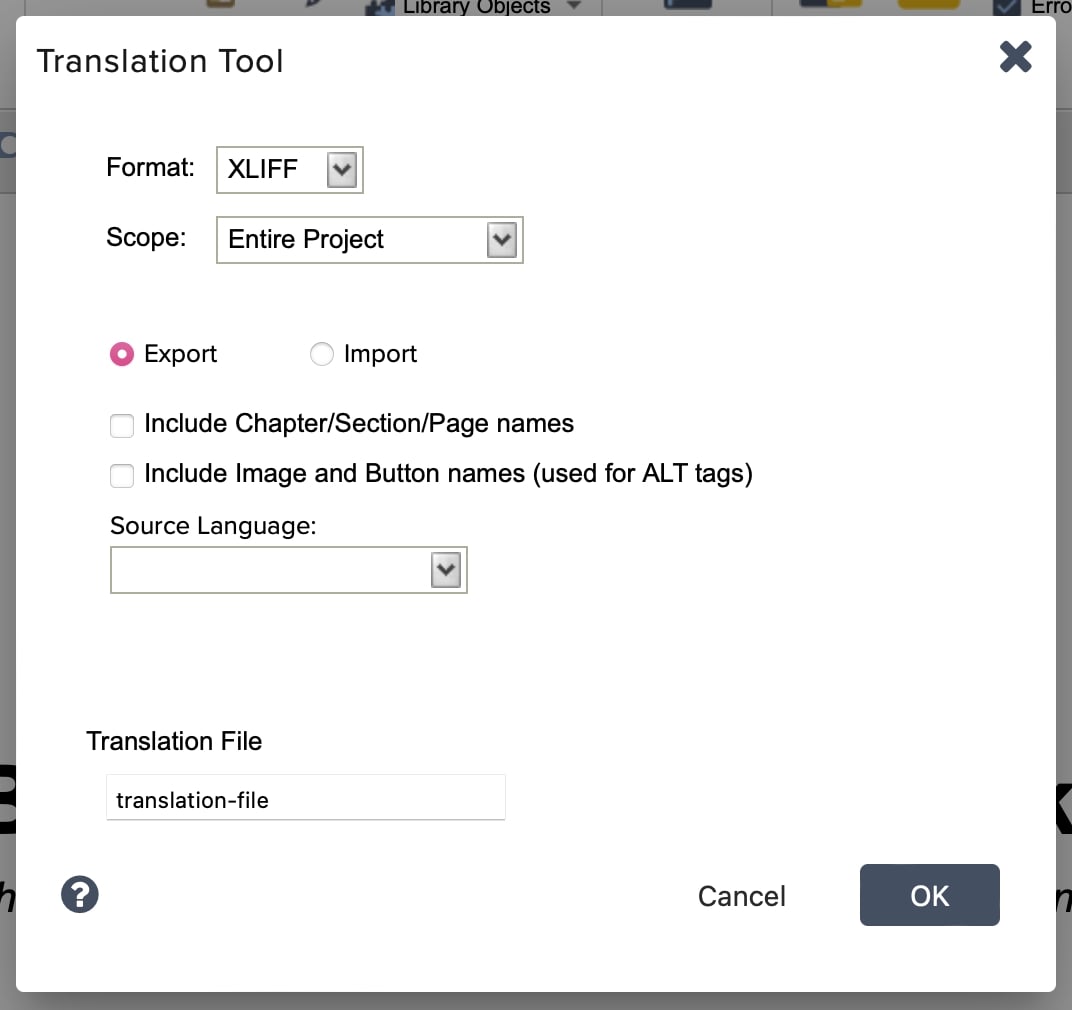
Task: Open the Format dropdown showing XLIFF
Action: (289, 170)
